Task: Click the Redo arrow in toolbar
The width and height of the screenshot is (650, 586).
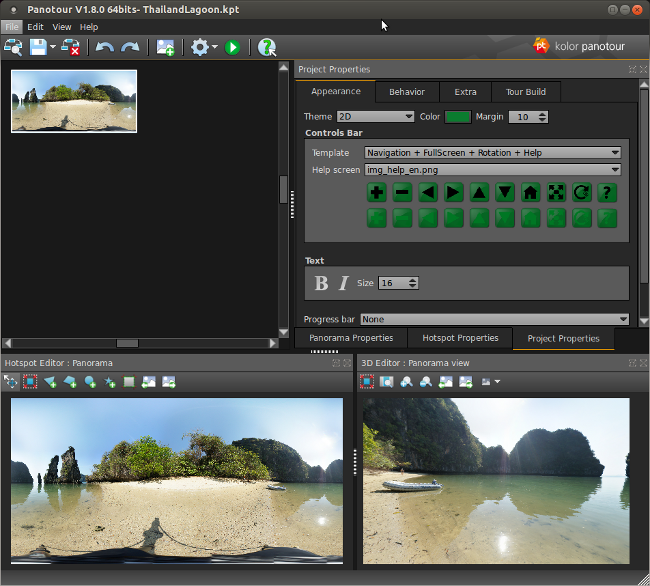Action: click(129, 47)
